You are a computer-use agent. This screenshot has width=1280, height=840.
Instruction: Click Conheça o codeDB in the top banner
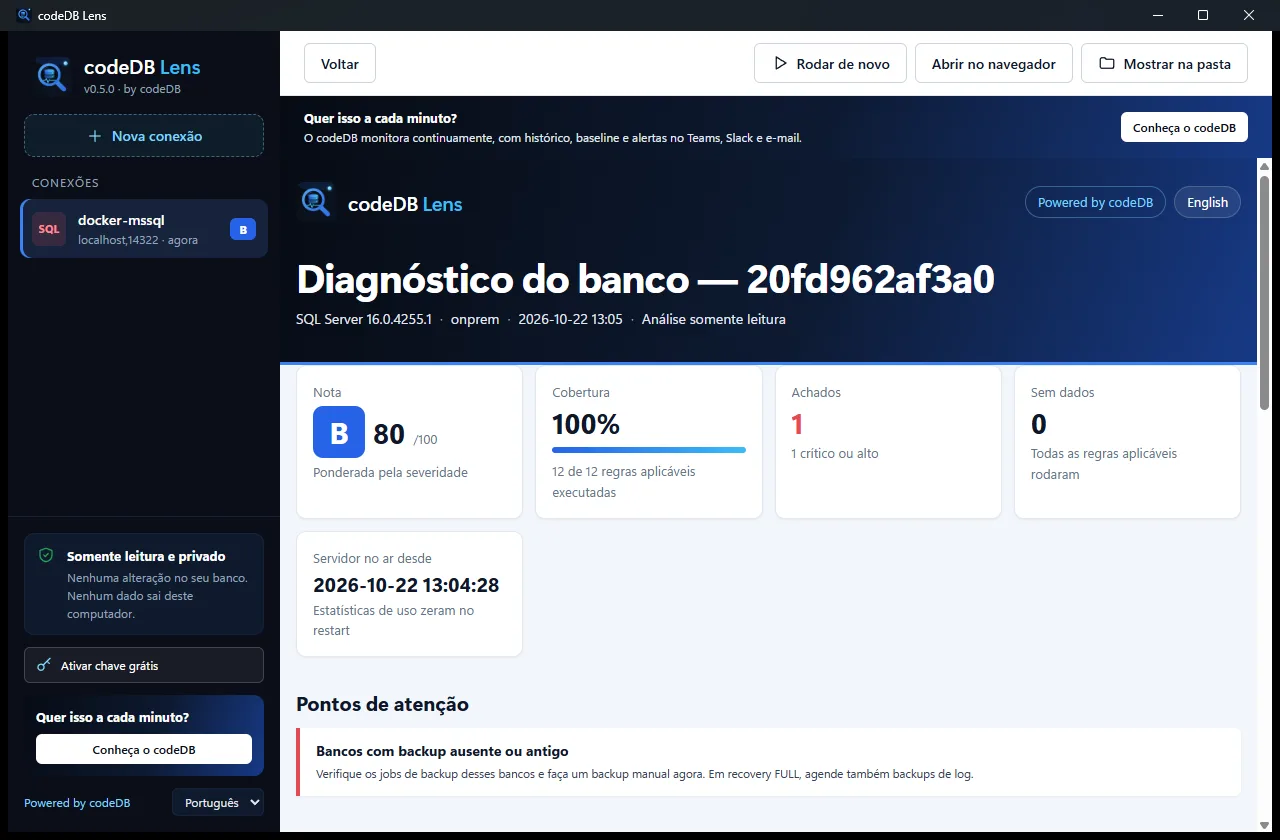coord(1184,127)
